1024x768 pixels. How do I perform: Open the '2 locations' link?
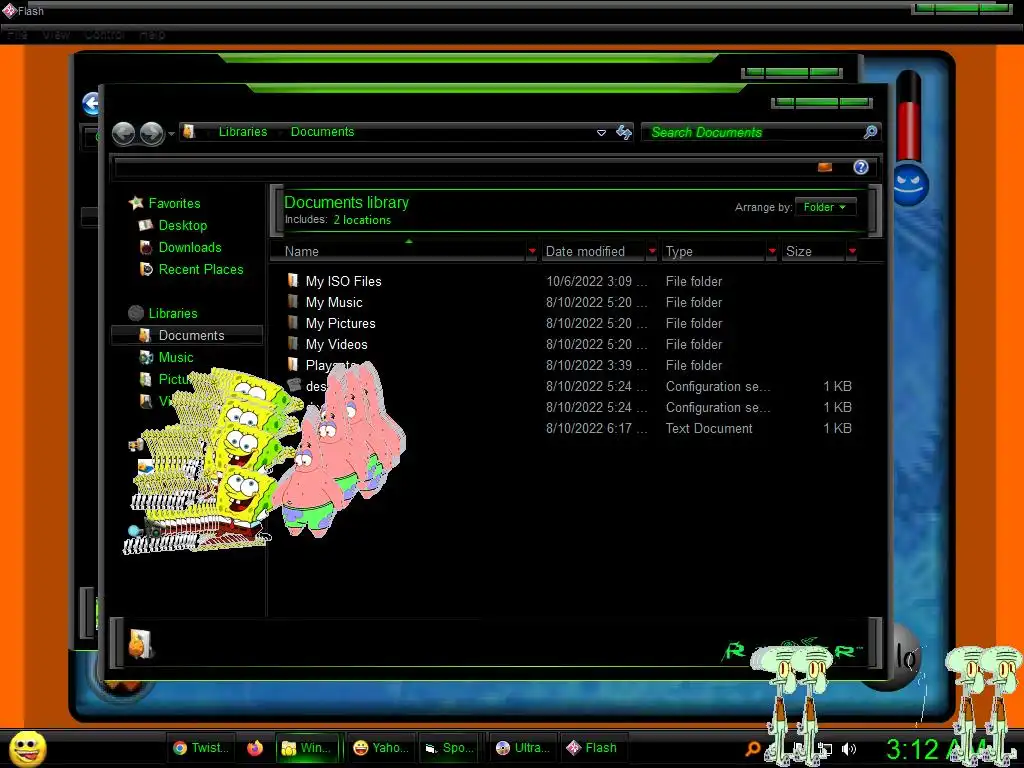(x=362, y=220)
